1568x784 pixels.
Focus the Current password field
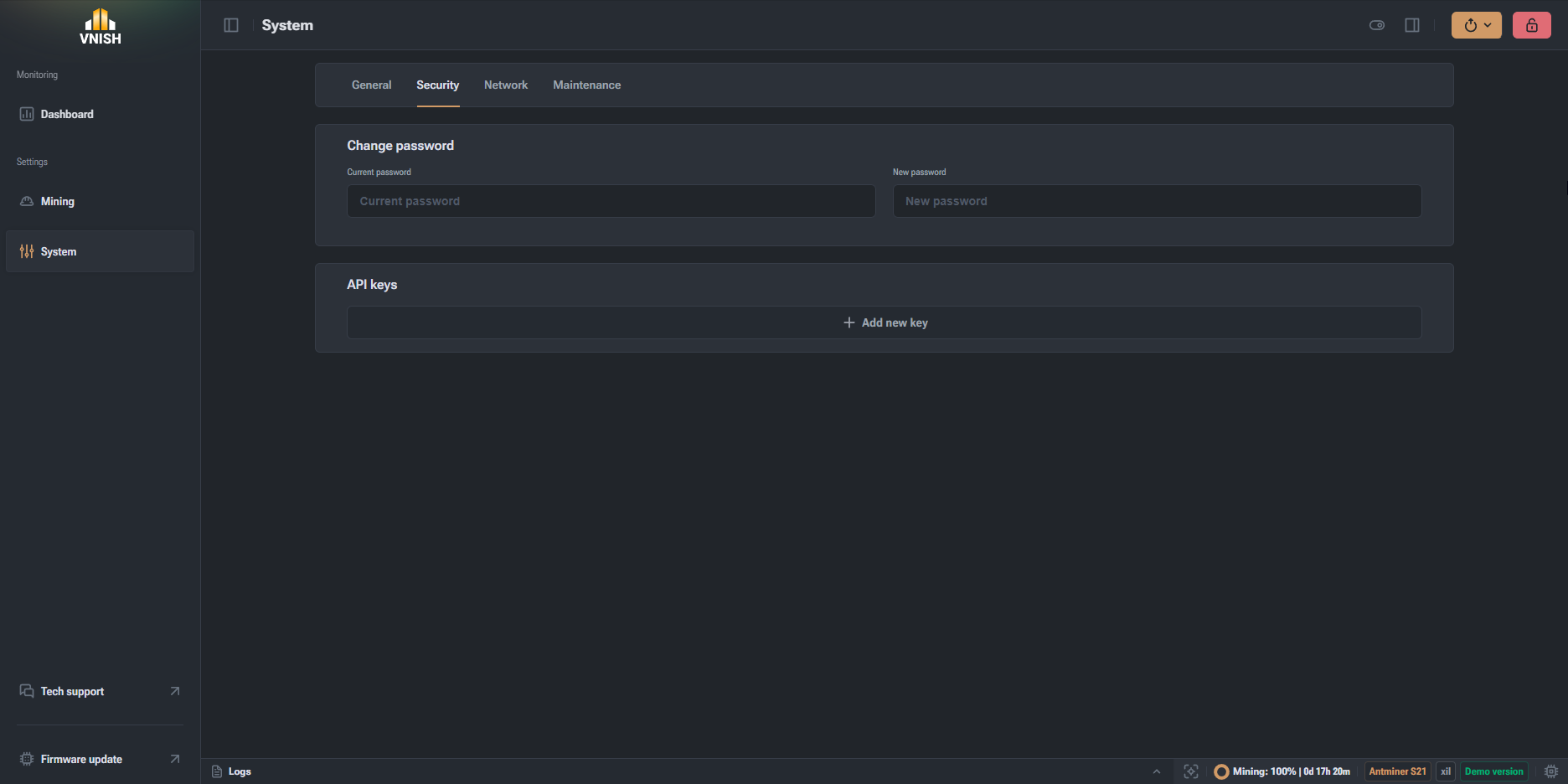pyautogui.click(x=611, y=201)
